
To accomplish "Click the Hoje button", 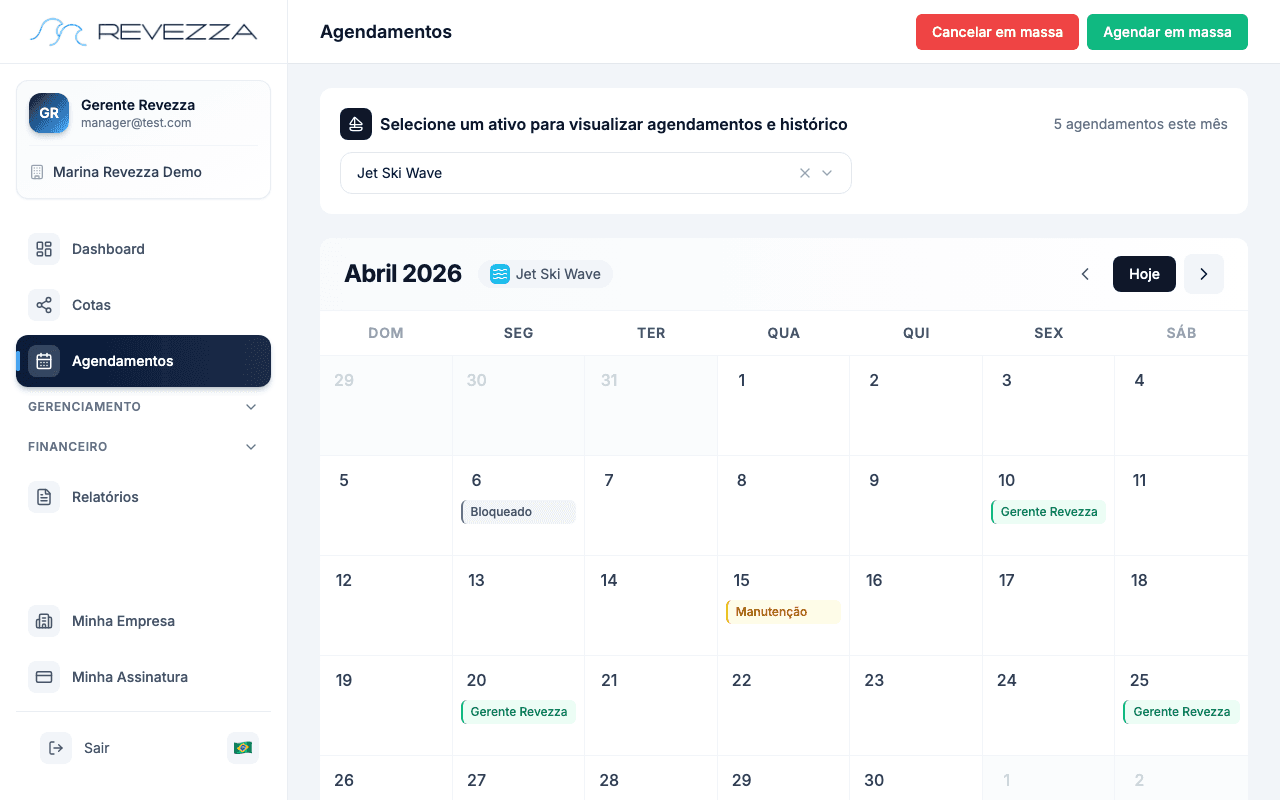I will 1144,274.
